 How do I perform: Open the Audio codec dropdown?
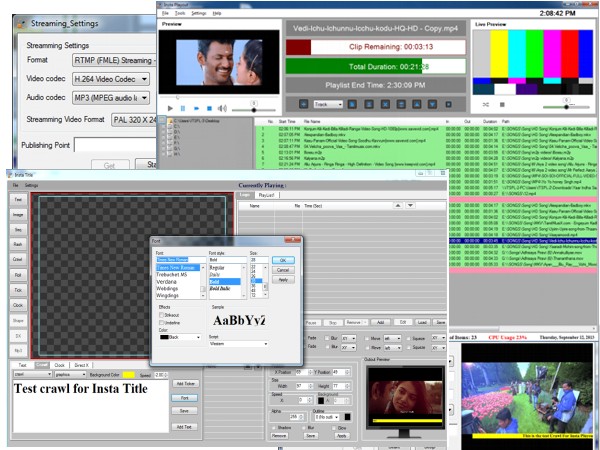111,98
